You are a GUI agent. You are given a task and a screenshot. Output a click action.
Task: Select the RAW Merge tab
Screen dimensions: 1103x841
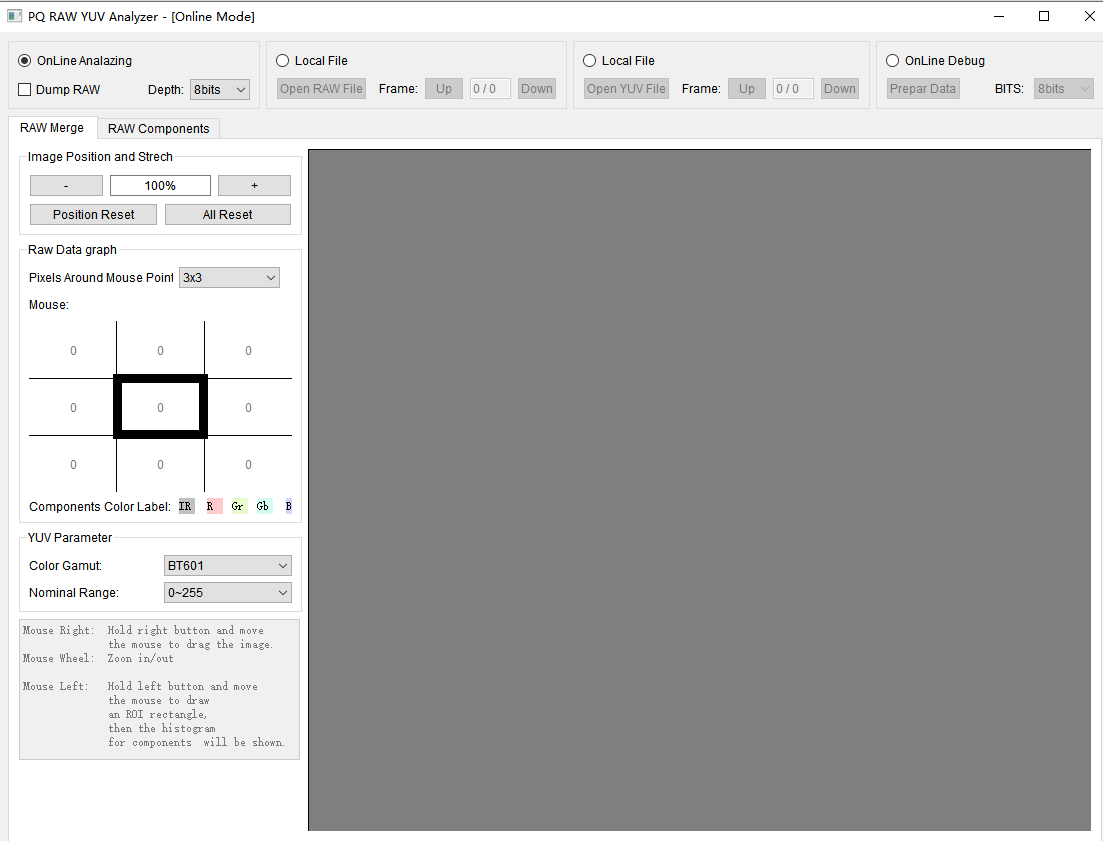[52, 128]
